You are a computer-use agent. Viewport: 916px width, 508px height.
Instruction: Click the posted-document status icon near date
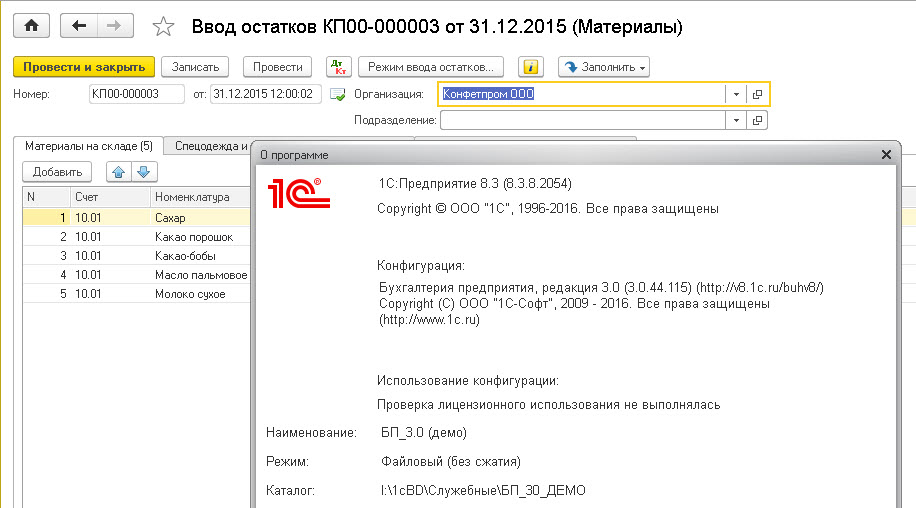pyautogui.click(x=338, y=94)
